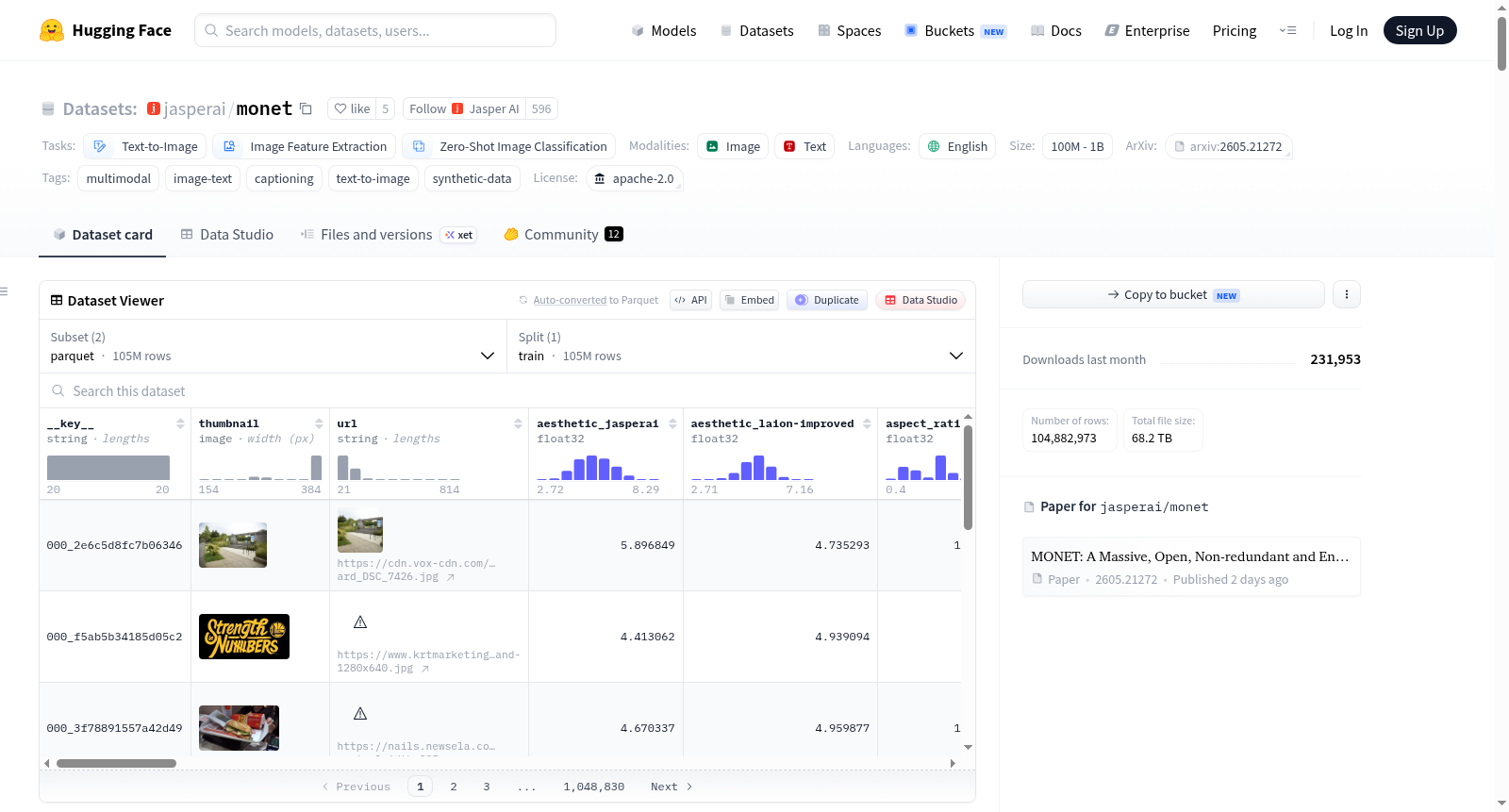Click warning icon in the nails.newsela url row
This screenshot has width=1509, height=812.
pyautogui.click(x=360, y=714)
